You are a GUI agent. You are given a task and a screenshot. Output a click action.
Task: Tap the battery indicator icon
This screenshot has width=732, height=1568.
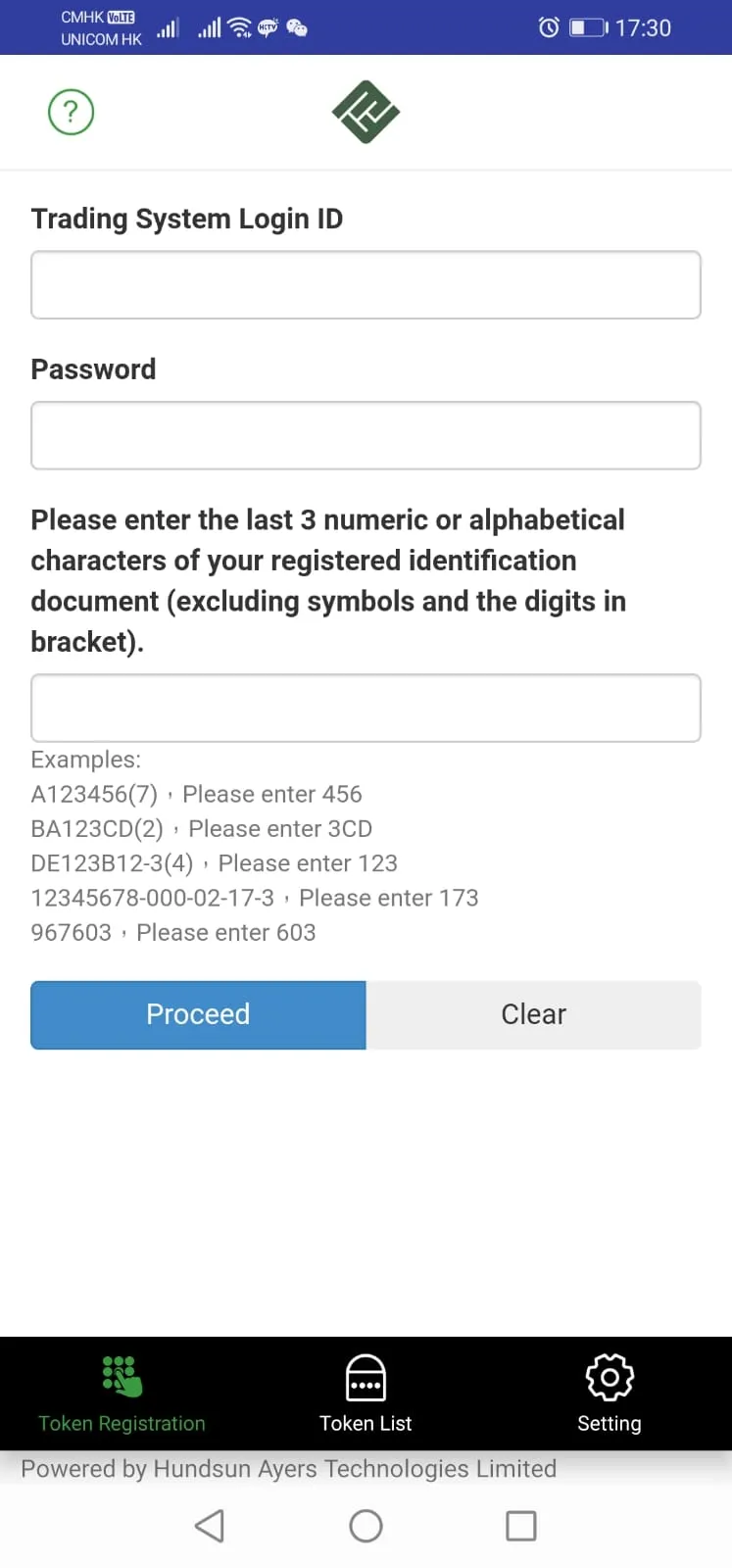pyautogui.click(x=589, y=27)
